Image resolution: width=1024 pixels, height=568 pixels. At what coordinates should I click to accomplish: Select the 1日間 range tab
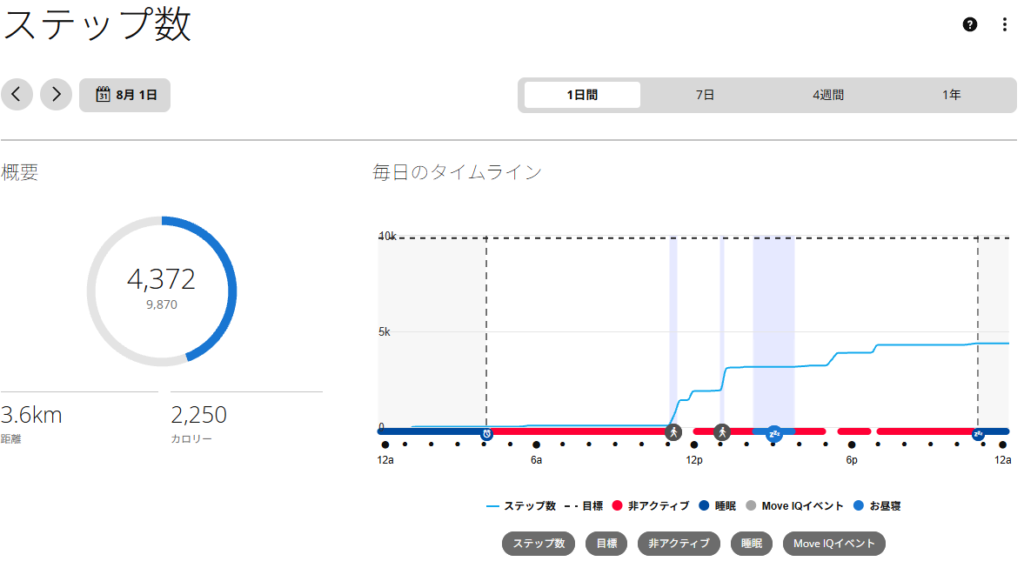click(582, 95)
